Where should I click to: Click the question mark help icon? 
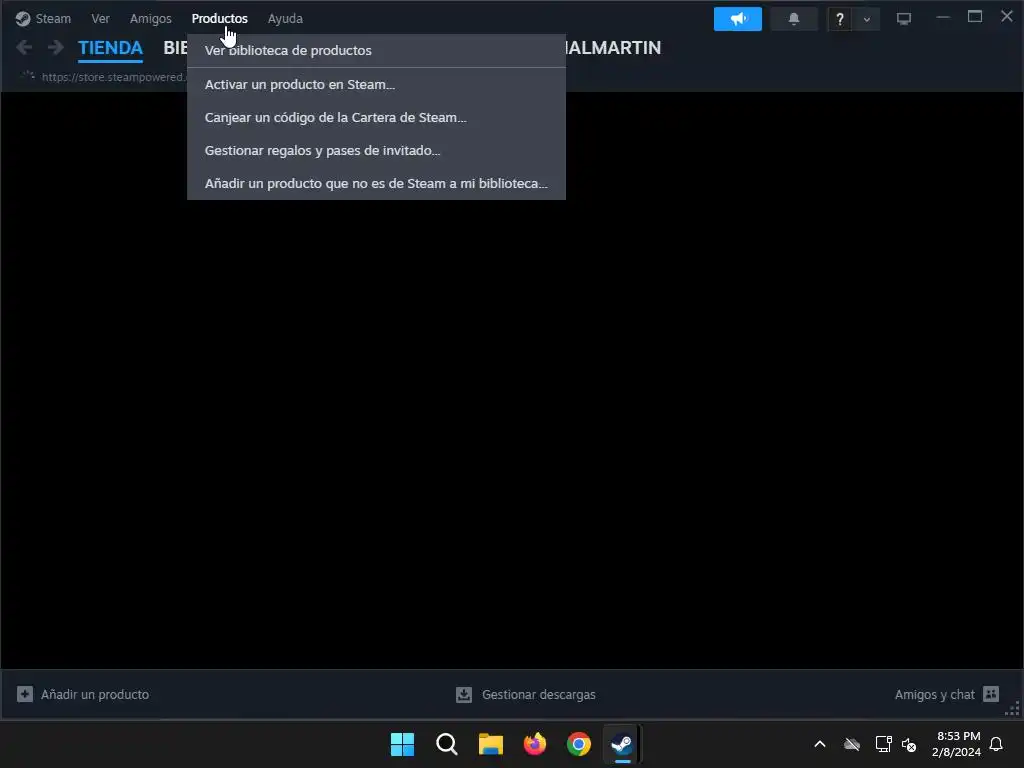click(x=840, y=19)
